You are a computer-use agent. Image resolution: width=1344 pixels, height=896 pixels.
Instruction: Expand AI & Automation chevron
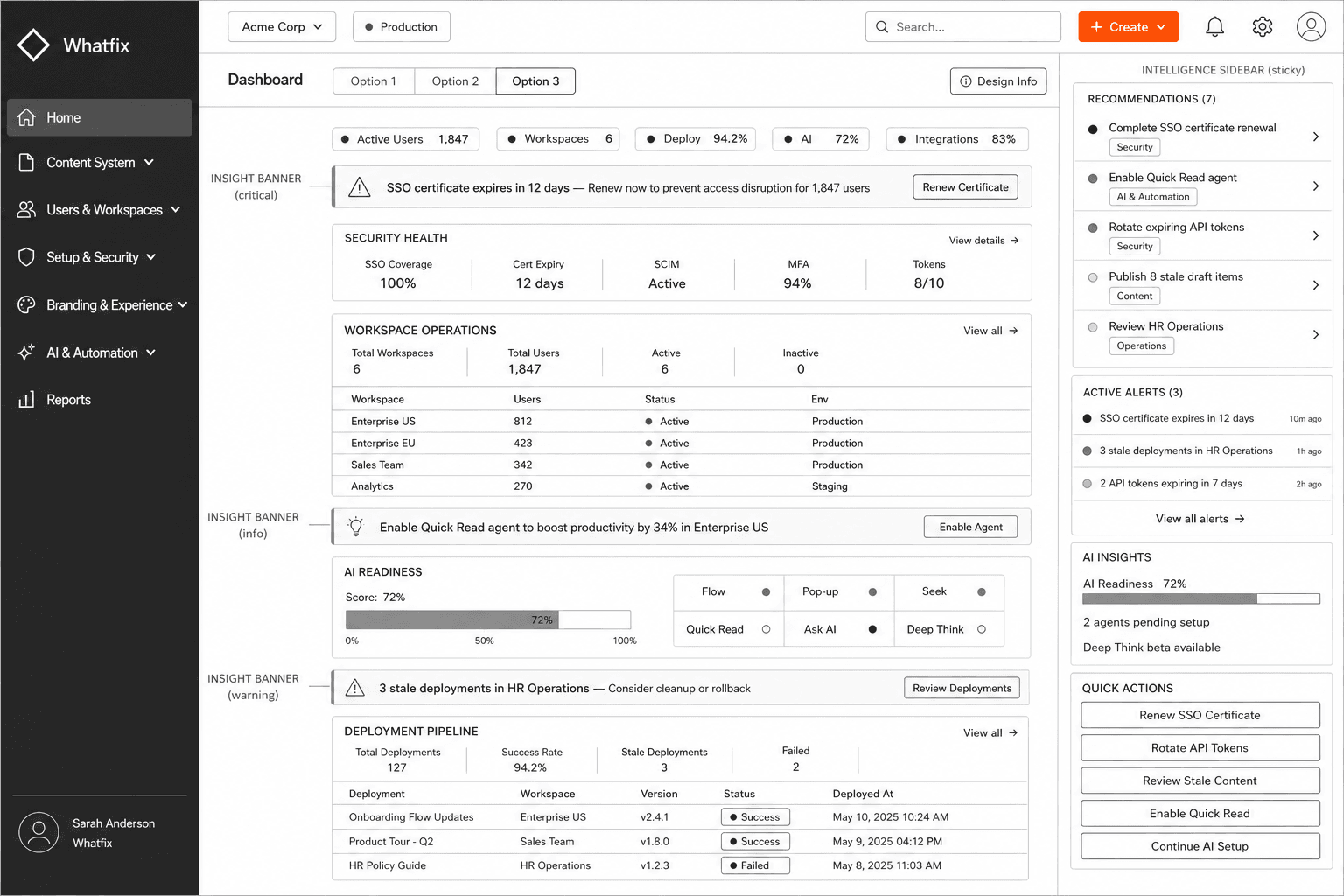(x=150, y=353)
